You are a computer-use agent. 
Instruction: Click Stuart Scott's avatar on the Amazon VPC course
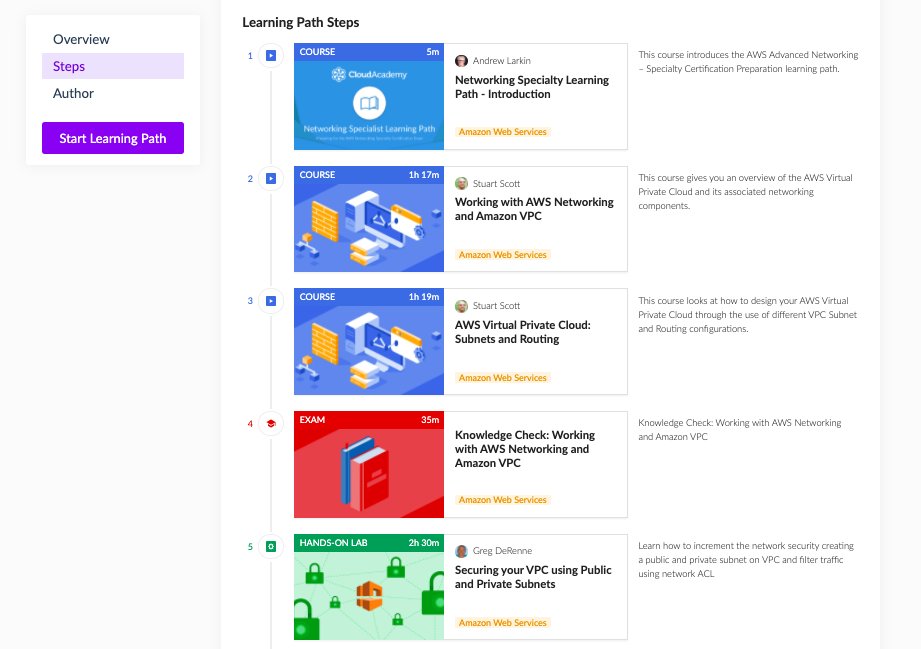coord(461,183)
